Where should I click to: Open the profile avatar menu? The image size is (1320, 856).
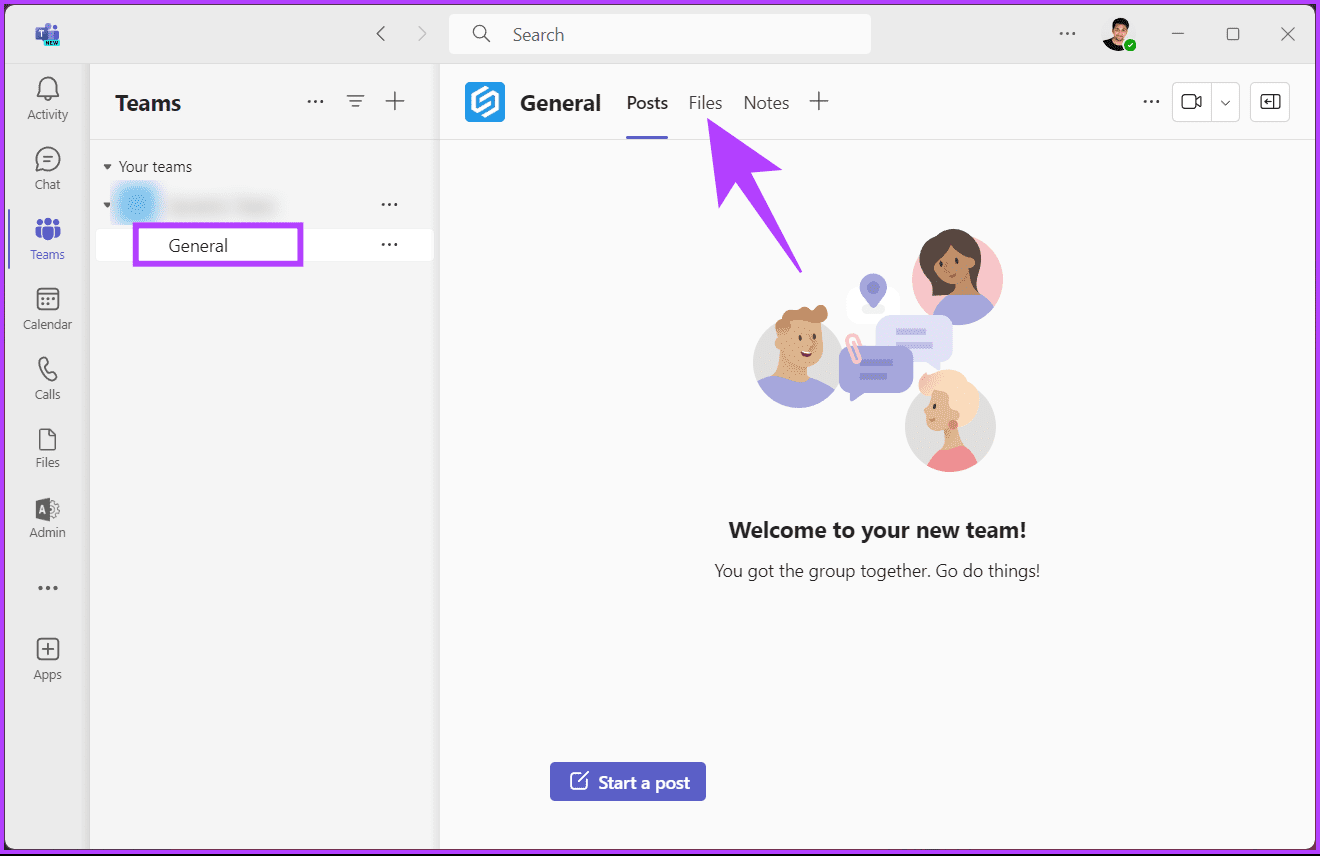(1118, 35)
